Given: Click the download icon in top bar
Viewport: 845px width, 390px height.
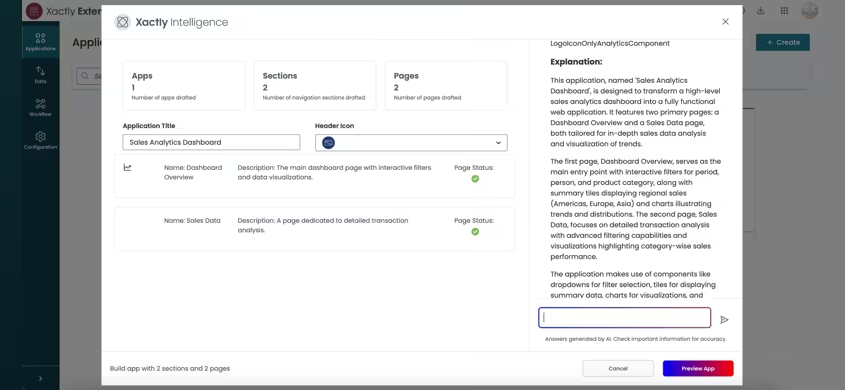Looking at the screenshot, I should 761,11.
